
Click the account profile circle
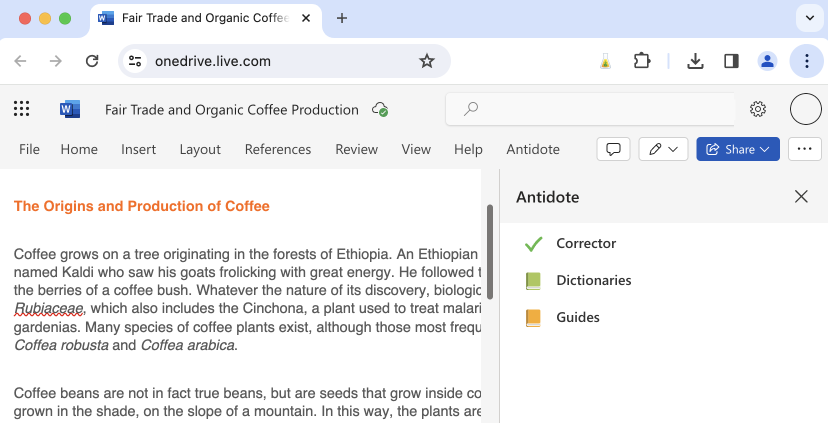point(805,109)
